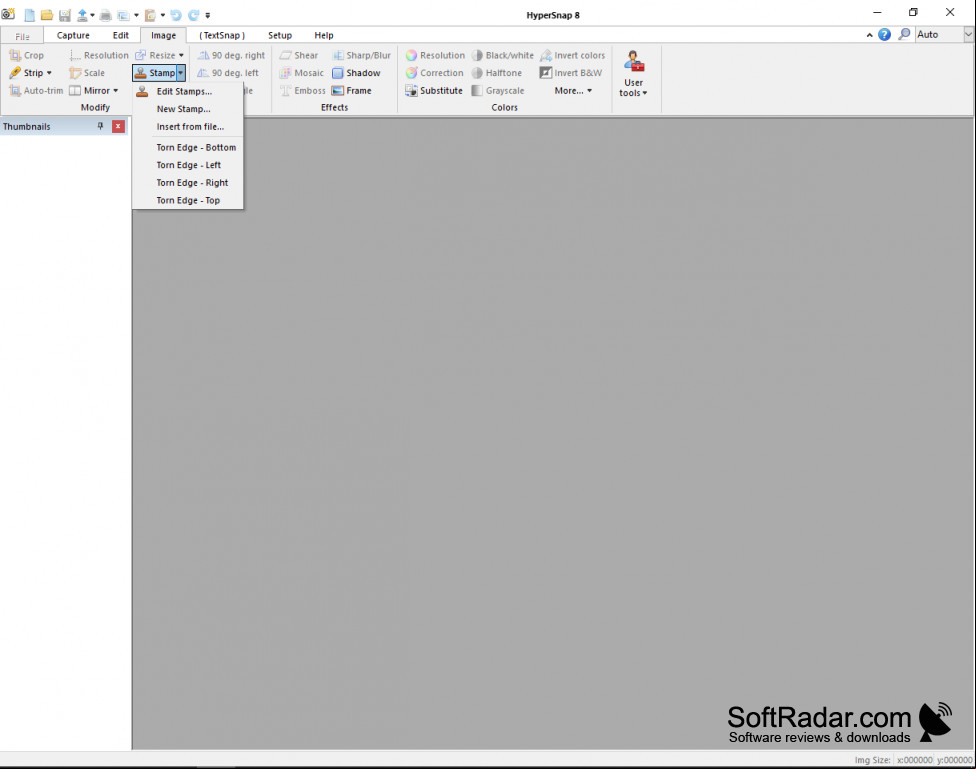Rotate the image 90 deg. right
Viewport: 976px width, 769px height.
(x=231, y=55)
